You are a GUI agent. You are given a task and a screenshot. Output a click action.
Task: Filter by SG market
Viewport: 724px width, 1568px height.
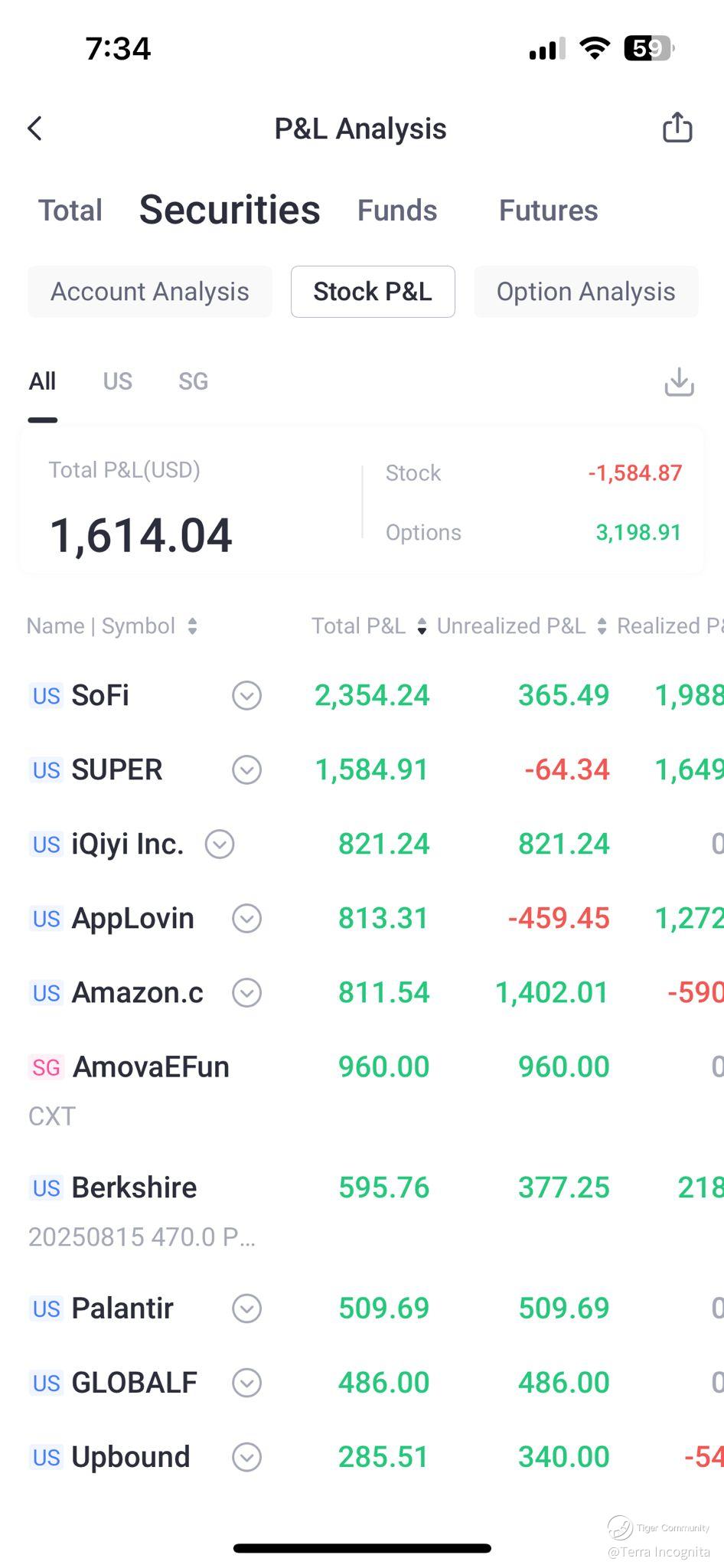point(193,381)
